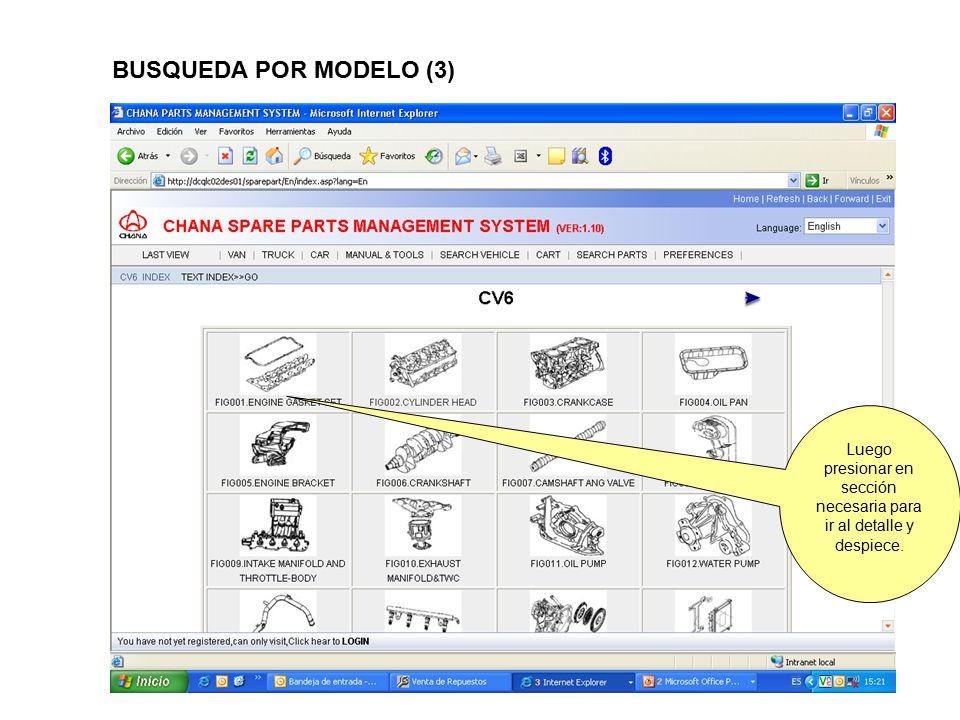Click the TEXT INDEX>>GO link

[219, 277]
